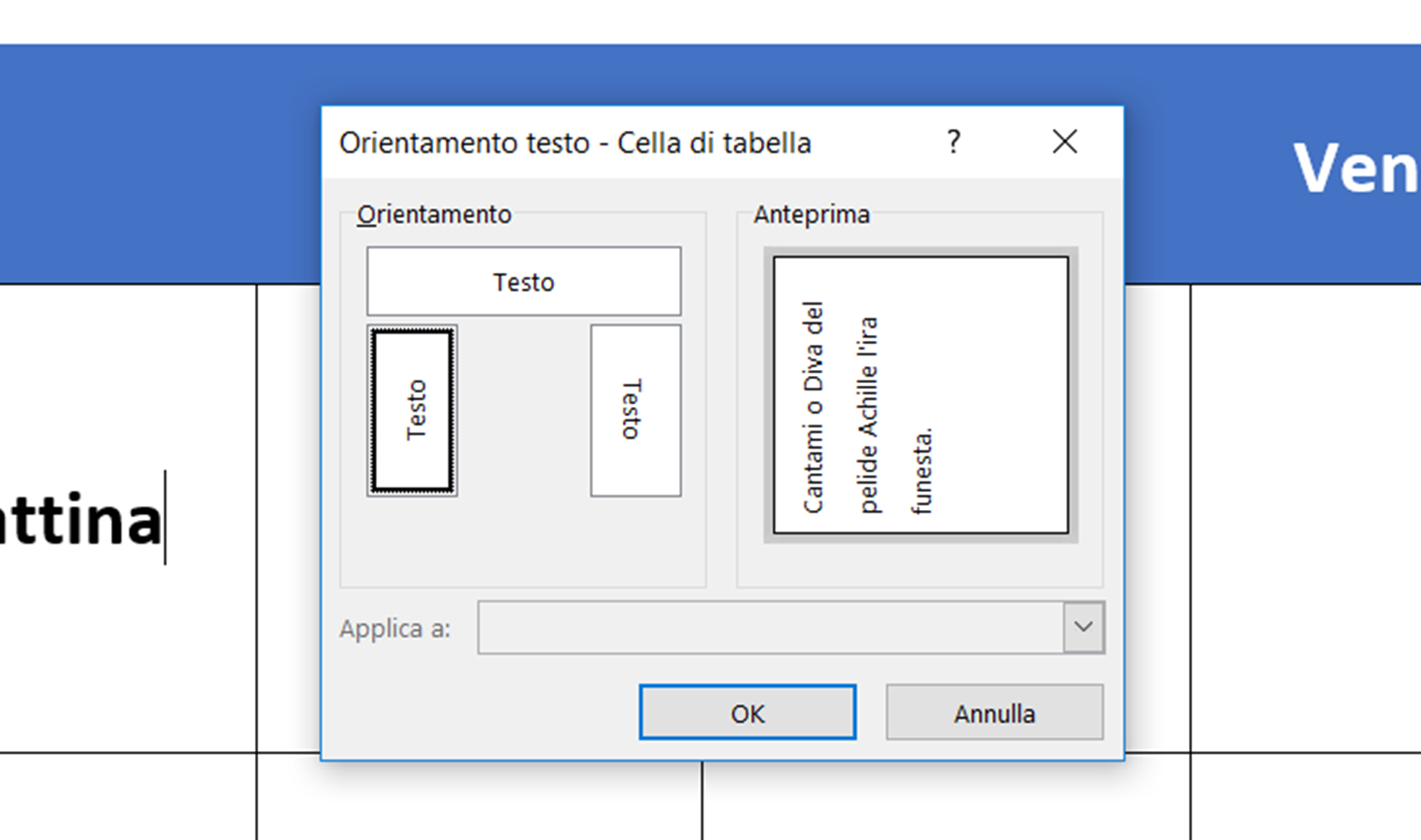
Task: Choose the top-to-bottom vertical Testo orientation
Action: coord(635,410)
